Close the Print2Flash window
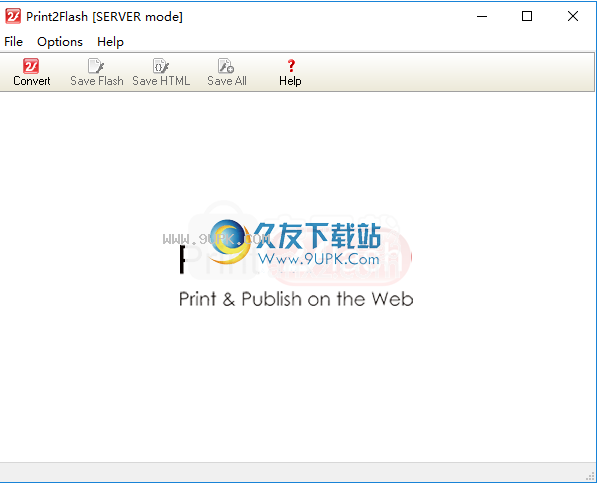 [x=573, y=16]
